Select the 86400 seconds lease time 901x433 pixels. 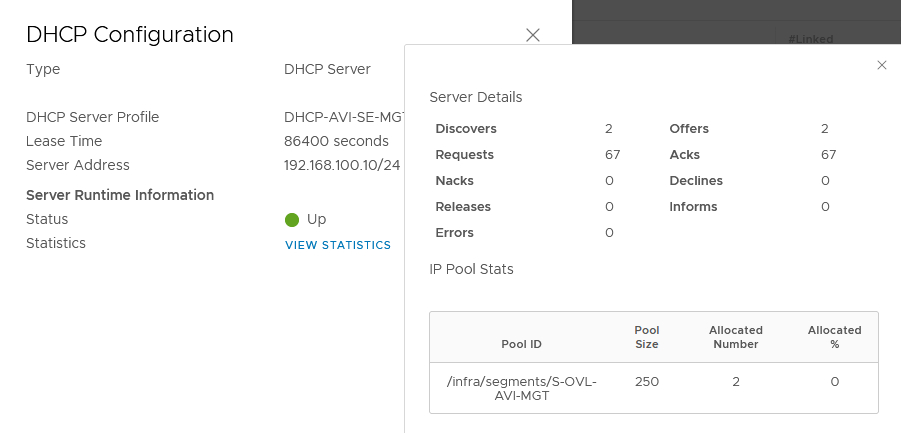336,141
